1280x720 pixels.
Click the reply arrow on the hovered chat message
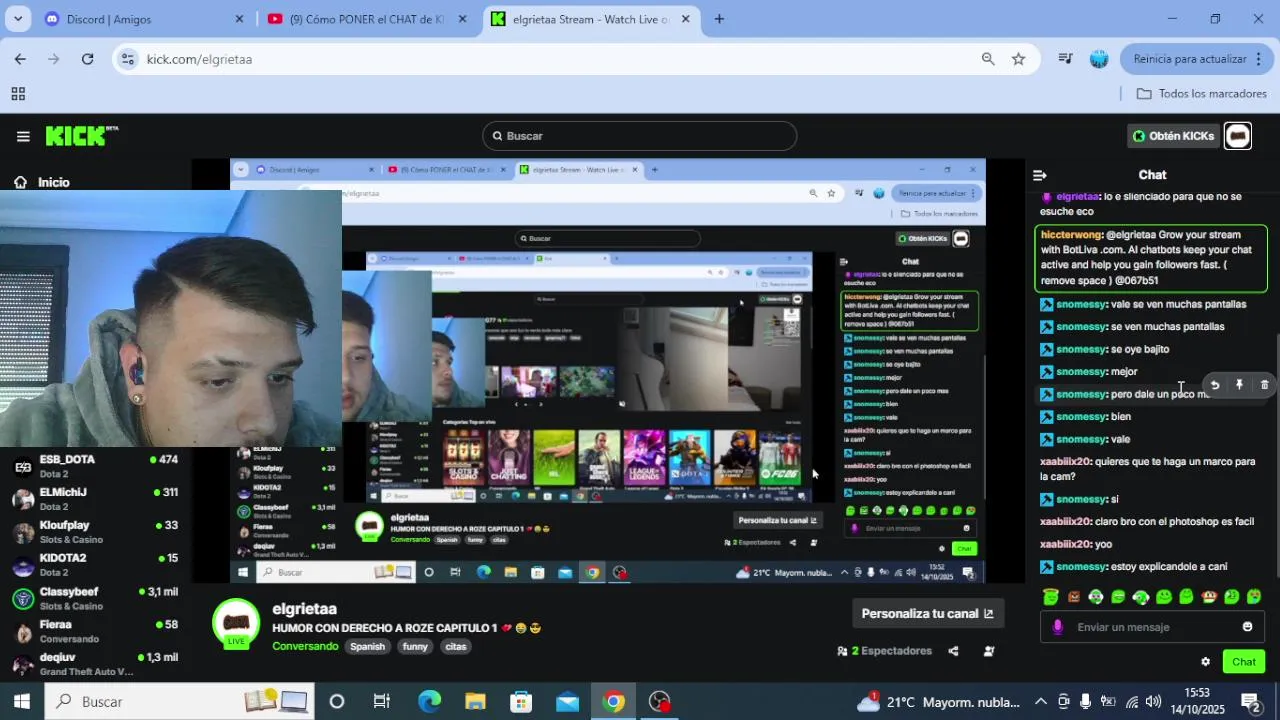pos(1215,385)
